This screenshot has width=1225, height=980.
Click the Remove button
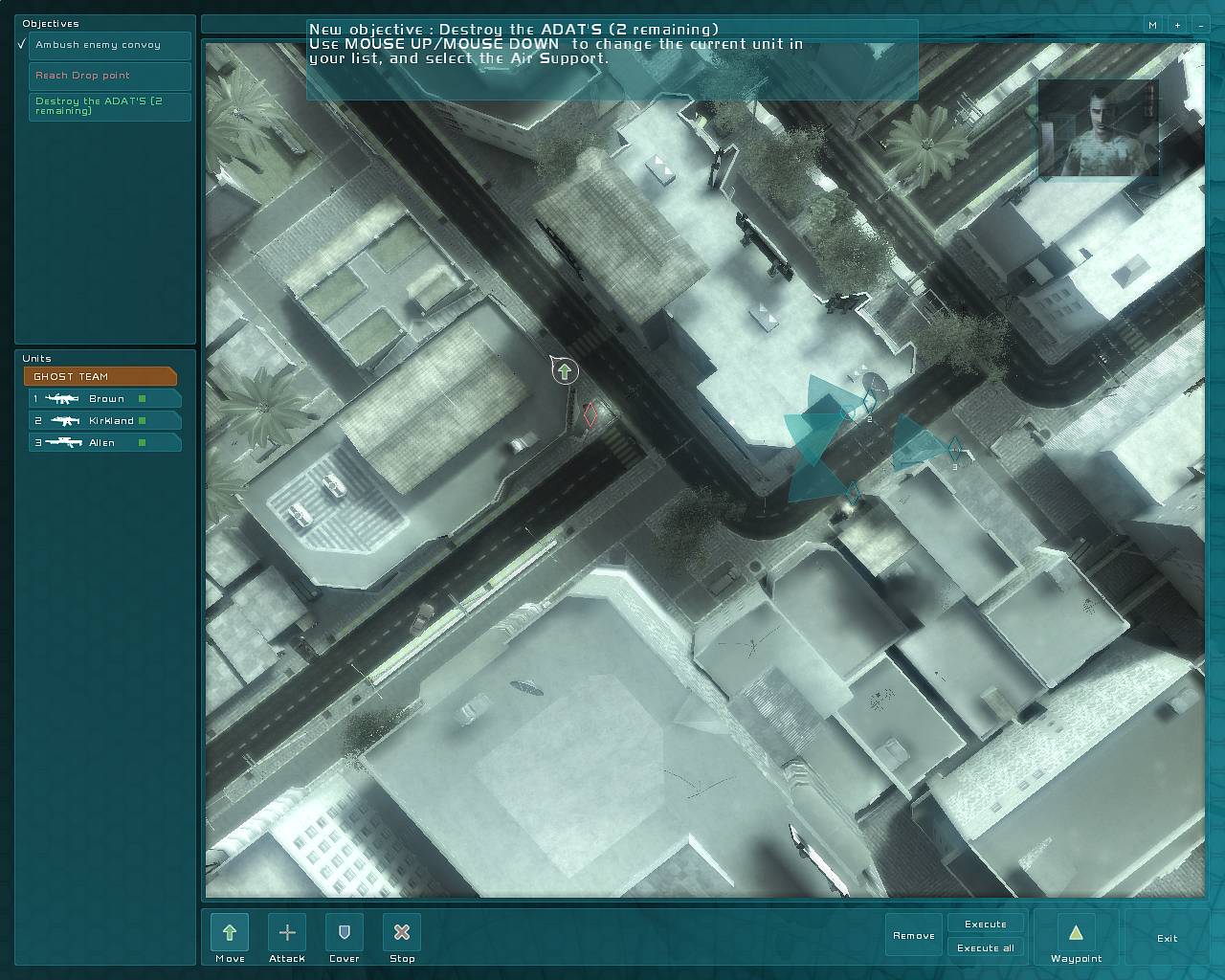(x=914, y=936)
